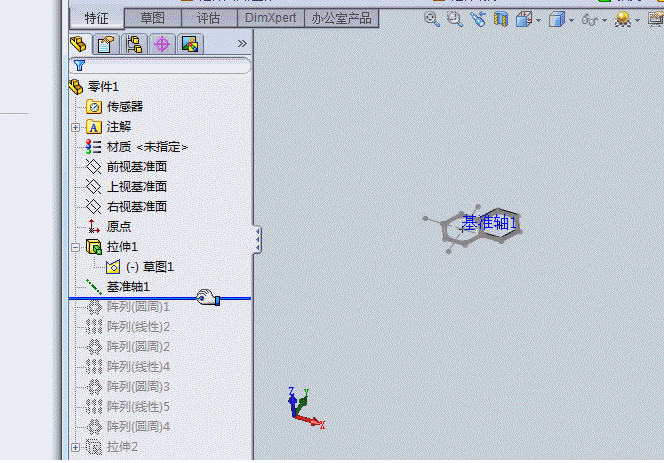Click the previous view icon
Screen dimensions: 664x463
coord(478,19)
